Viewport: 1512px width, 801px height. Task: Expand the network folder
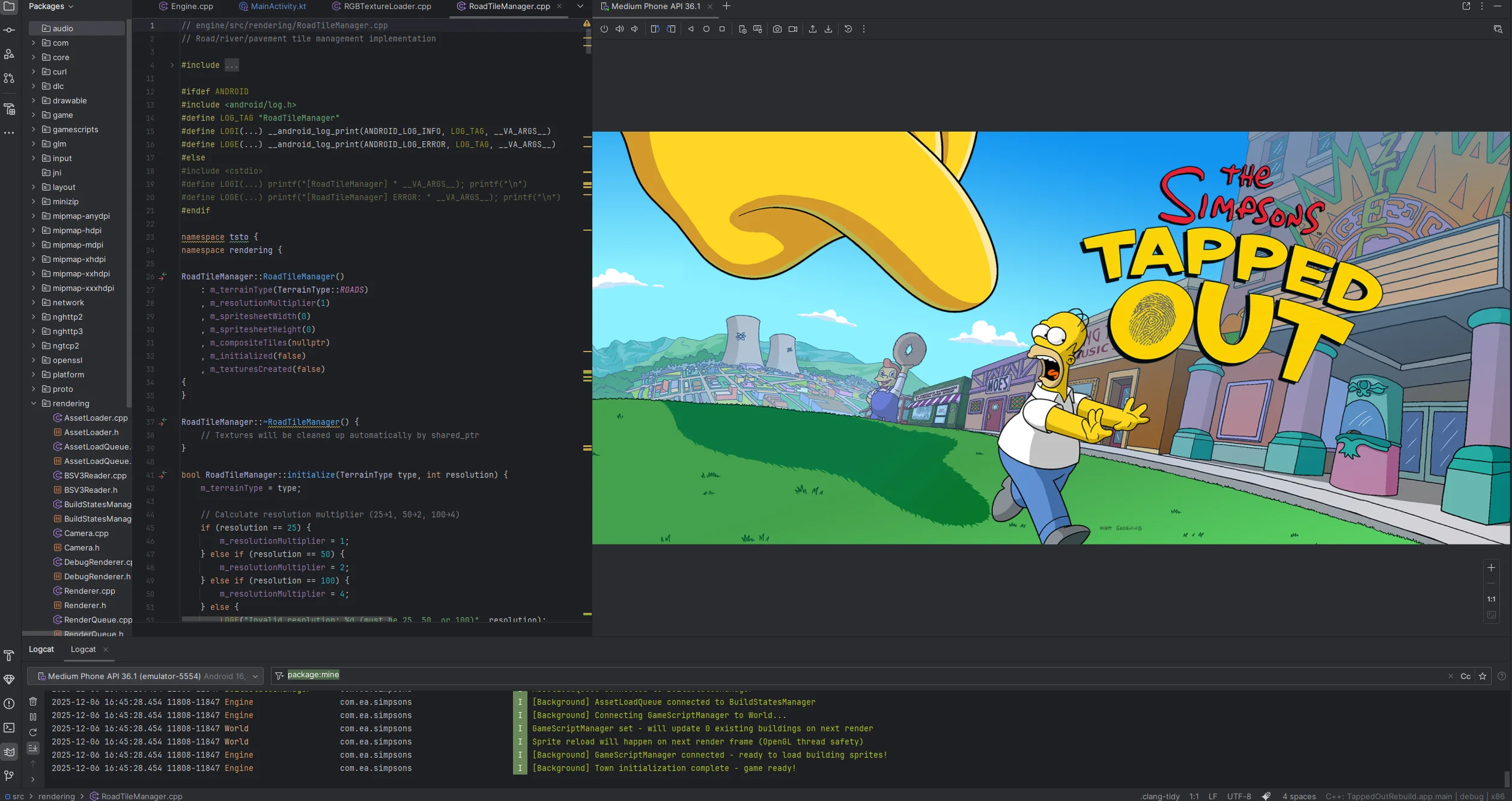click(34, 302)
